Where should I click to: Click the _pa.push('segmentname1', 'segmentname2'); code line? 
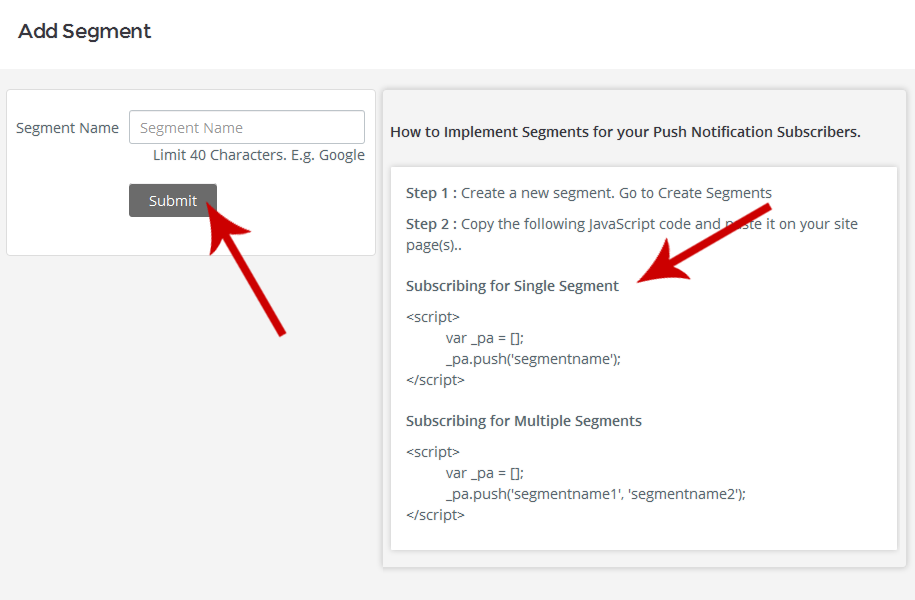[x=595, y=494]
